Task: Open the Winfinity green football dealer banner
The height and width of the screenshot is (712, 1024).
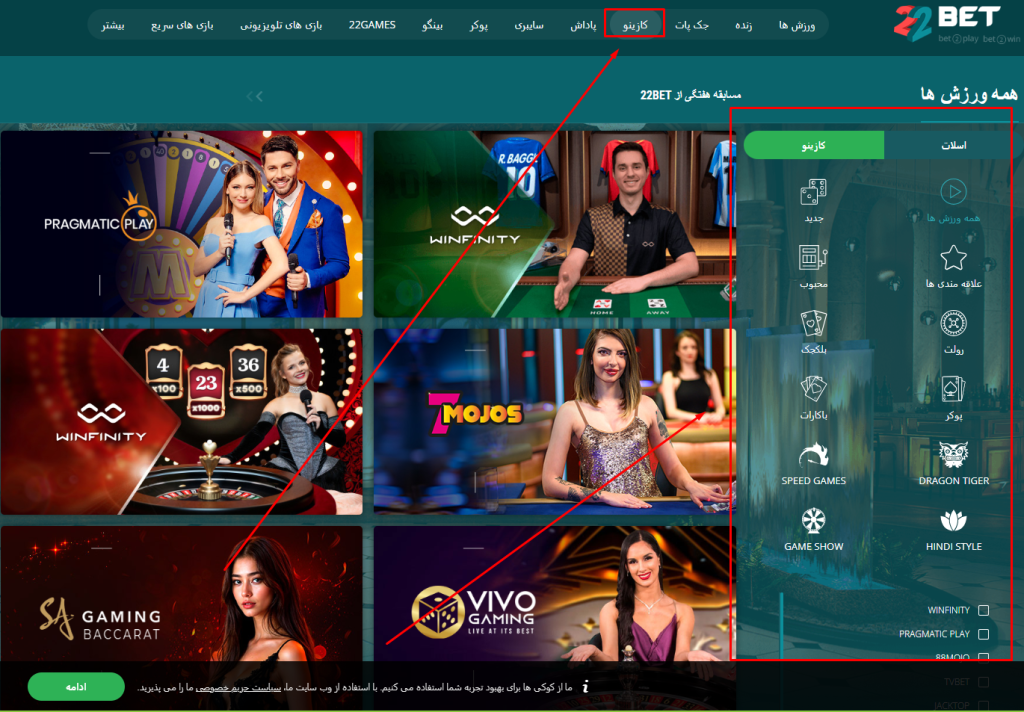Action: point(554,224)
